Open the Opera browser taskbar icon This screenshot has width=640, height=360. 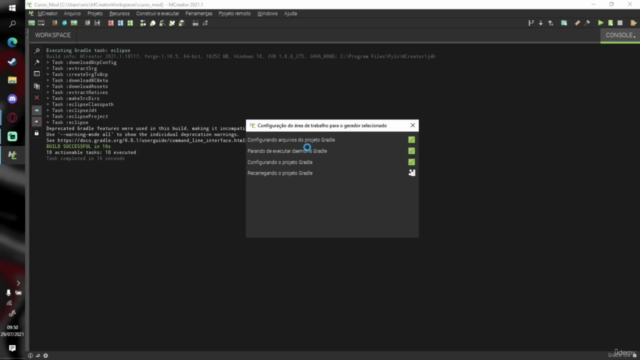[12, 118]
